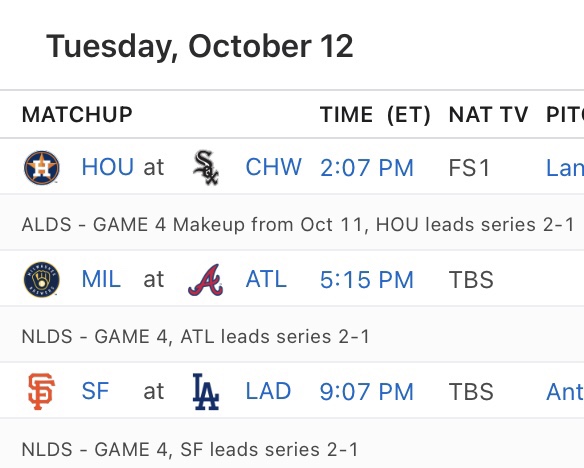Click the Chicago White Sox logo
584x468 pixels.
[206, 168]
